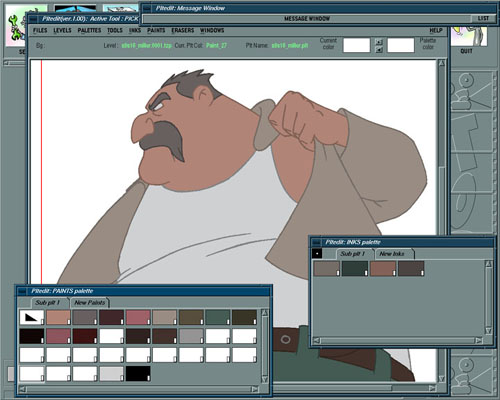Screen dimensions: 500x400
Task: Open the HELP menu
Action: tap(436, 30)
